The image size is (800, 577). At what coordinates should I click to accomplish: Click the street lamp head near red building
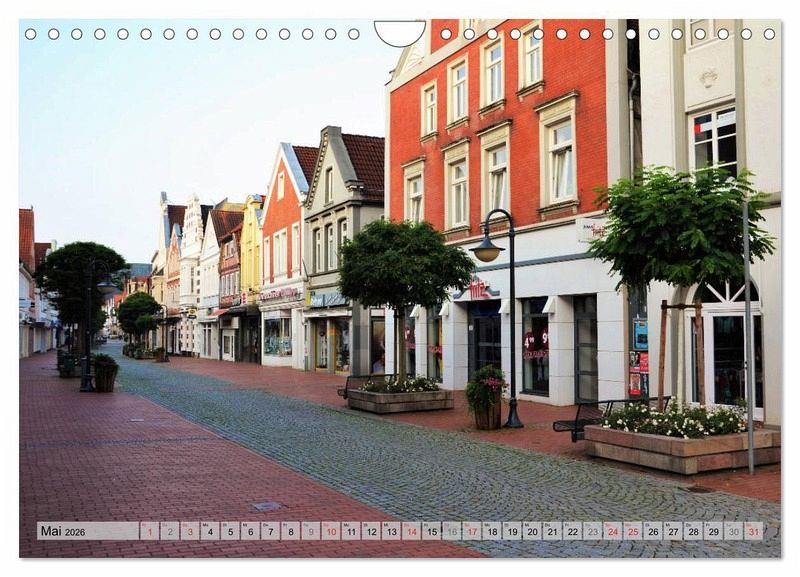coord(487,250)
